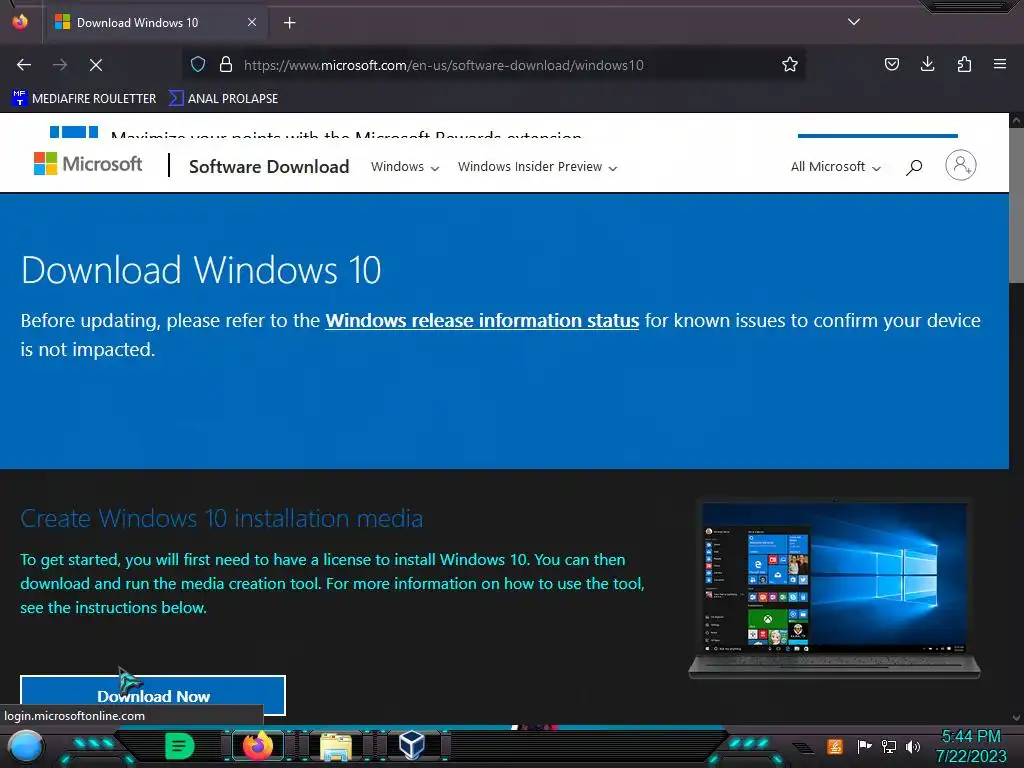Open the network tray icon

[x=889, y=746]
